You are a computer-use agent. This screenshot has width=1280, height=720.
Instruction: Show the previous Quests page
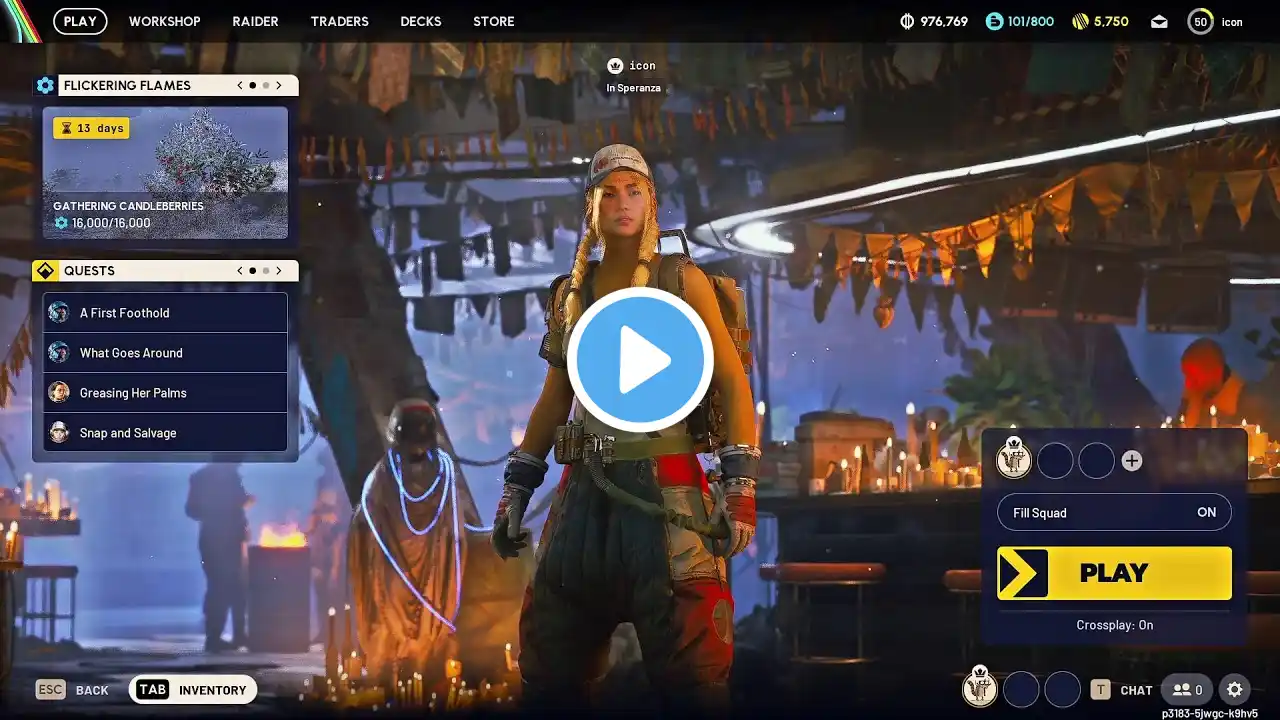point(240,271)
